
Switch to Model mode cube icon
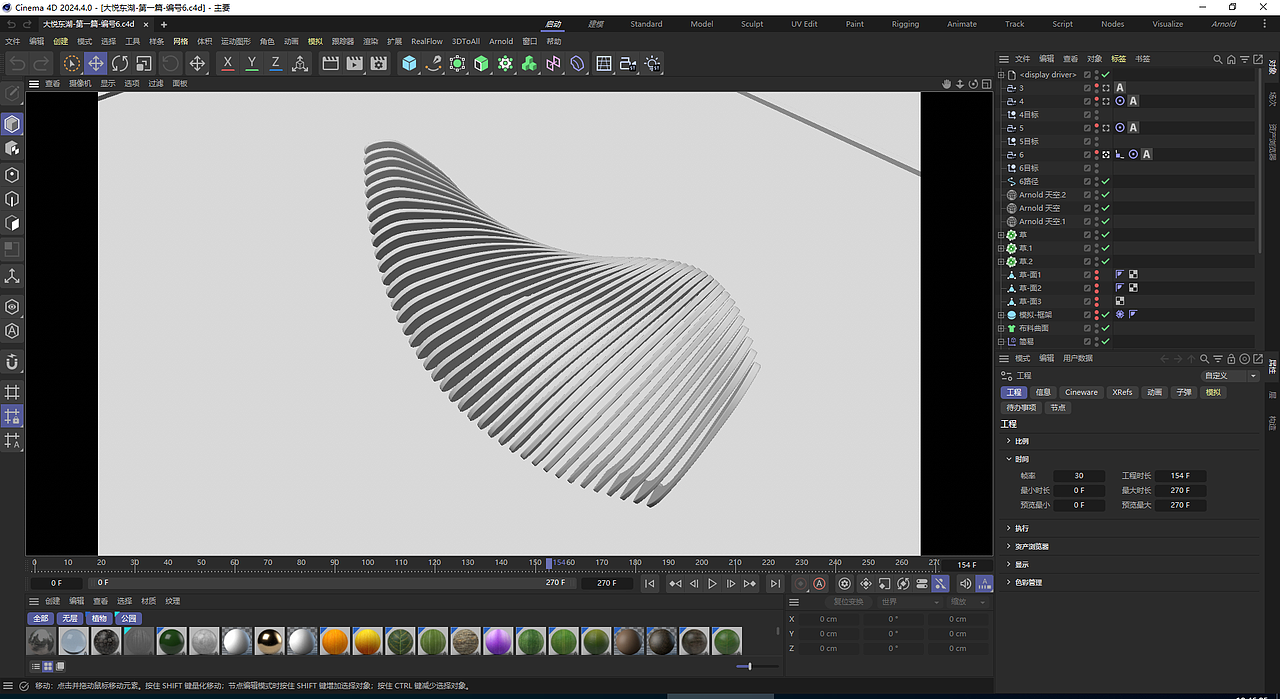12,124
